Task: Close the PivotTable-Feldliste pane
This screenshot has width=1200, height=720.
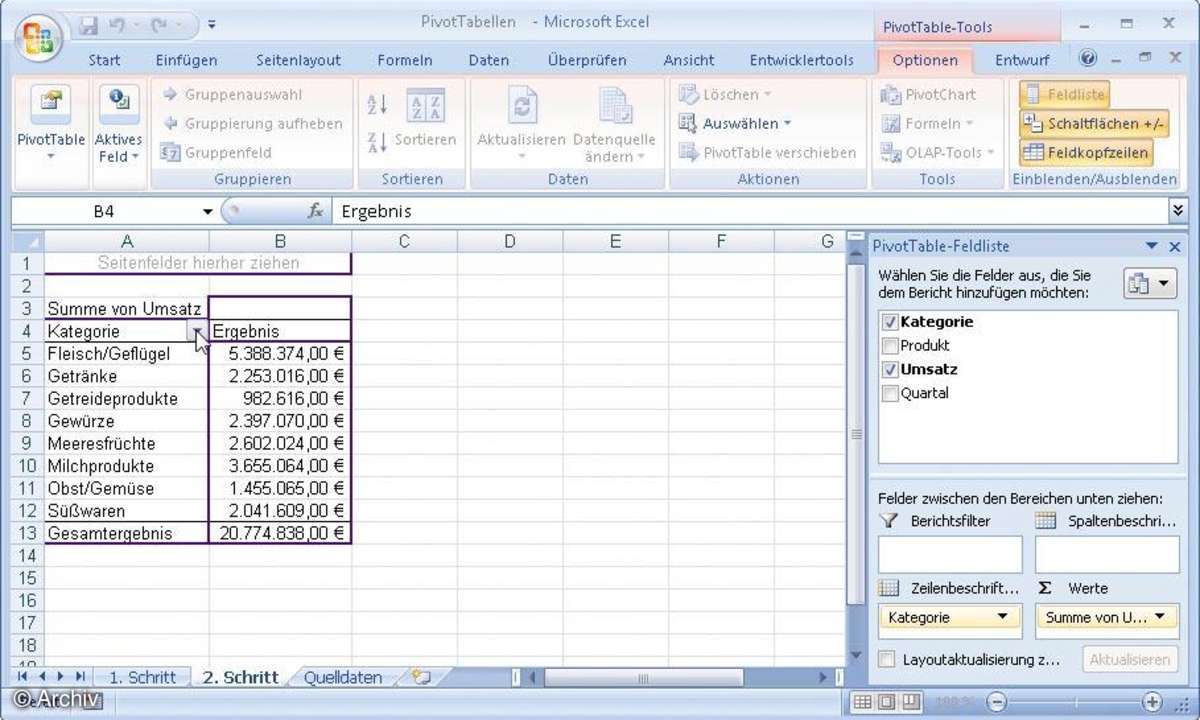Action: click(1175, 246)
